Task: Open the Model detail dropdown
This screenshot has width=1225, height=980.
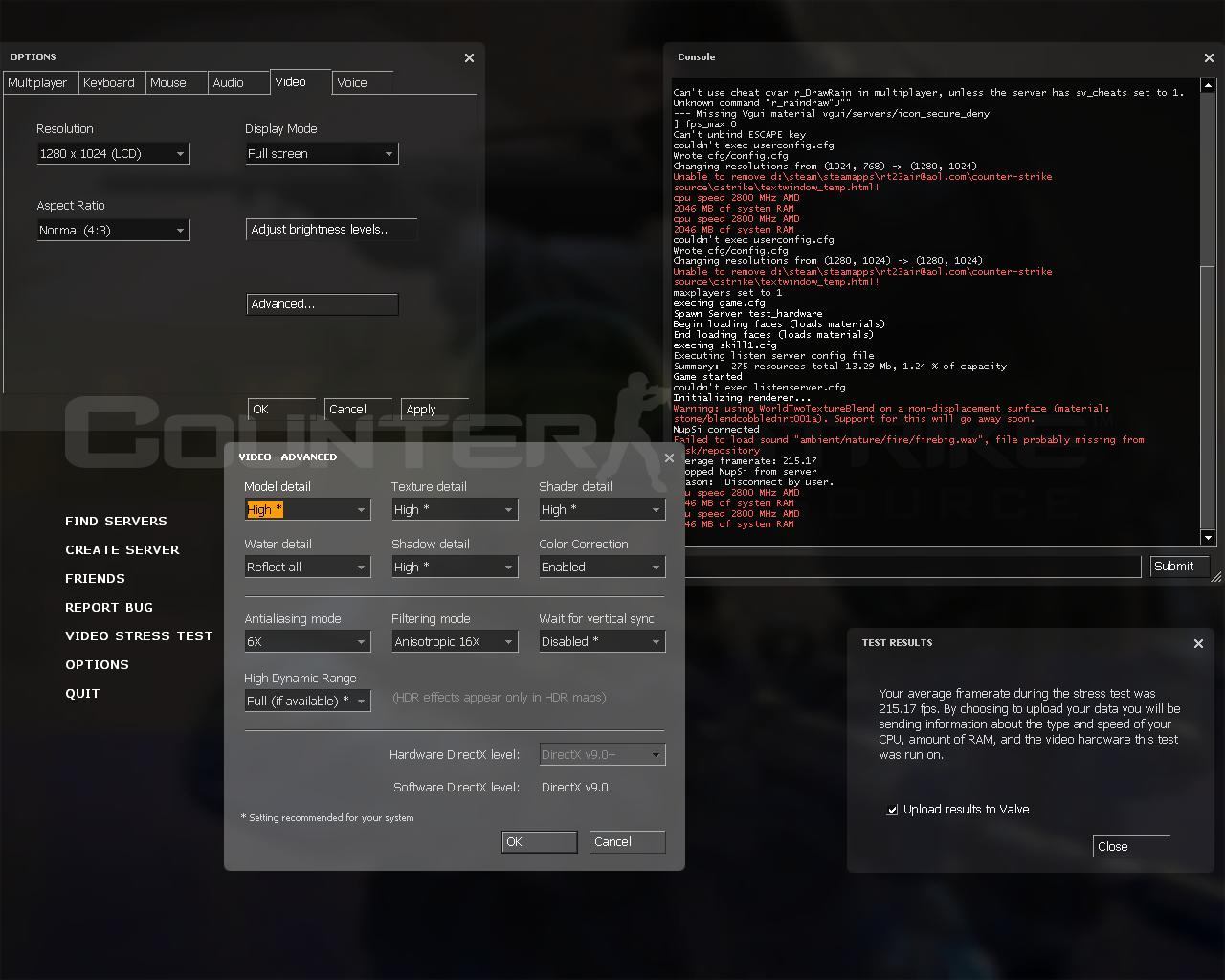Action: click(307, 509)
